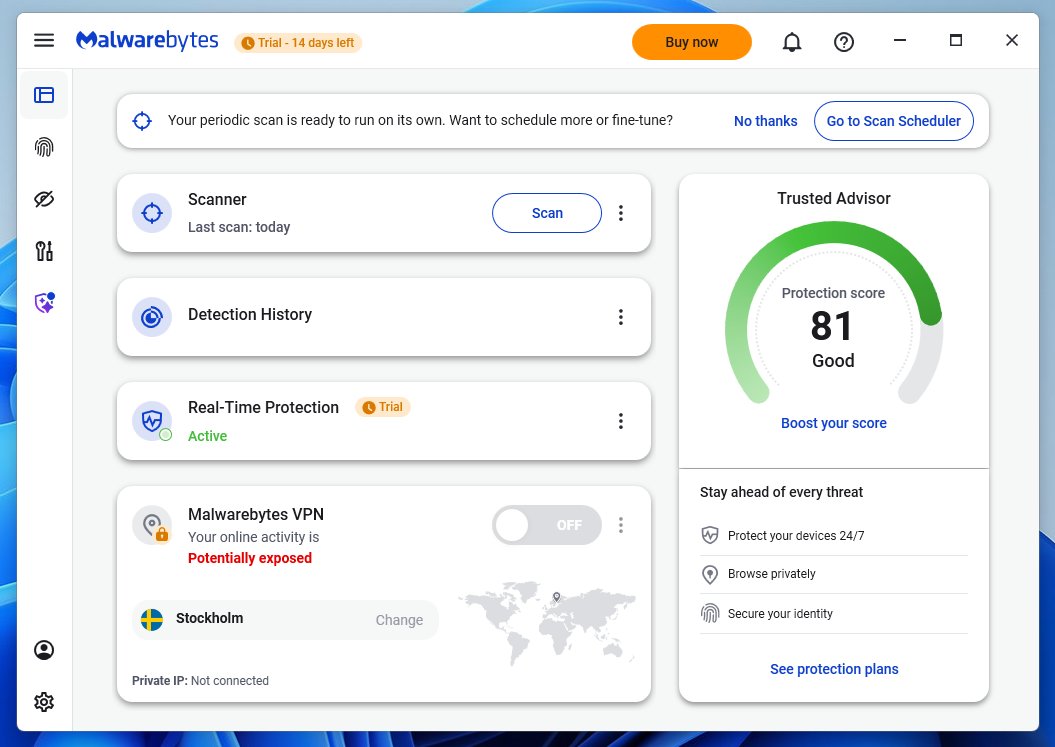Click Go to Scan Scheduler
Viewport: 1055px width, 747px height.
(894, 121)
